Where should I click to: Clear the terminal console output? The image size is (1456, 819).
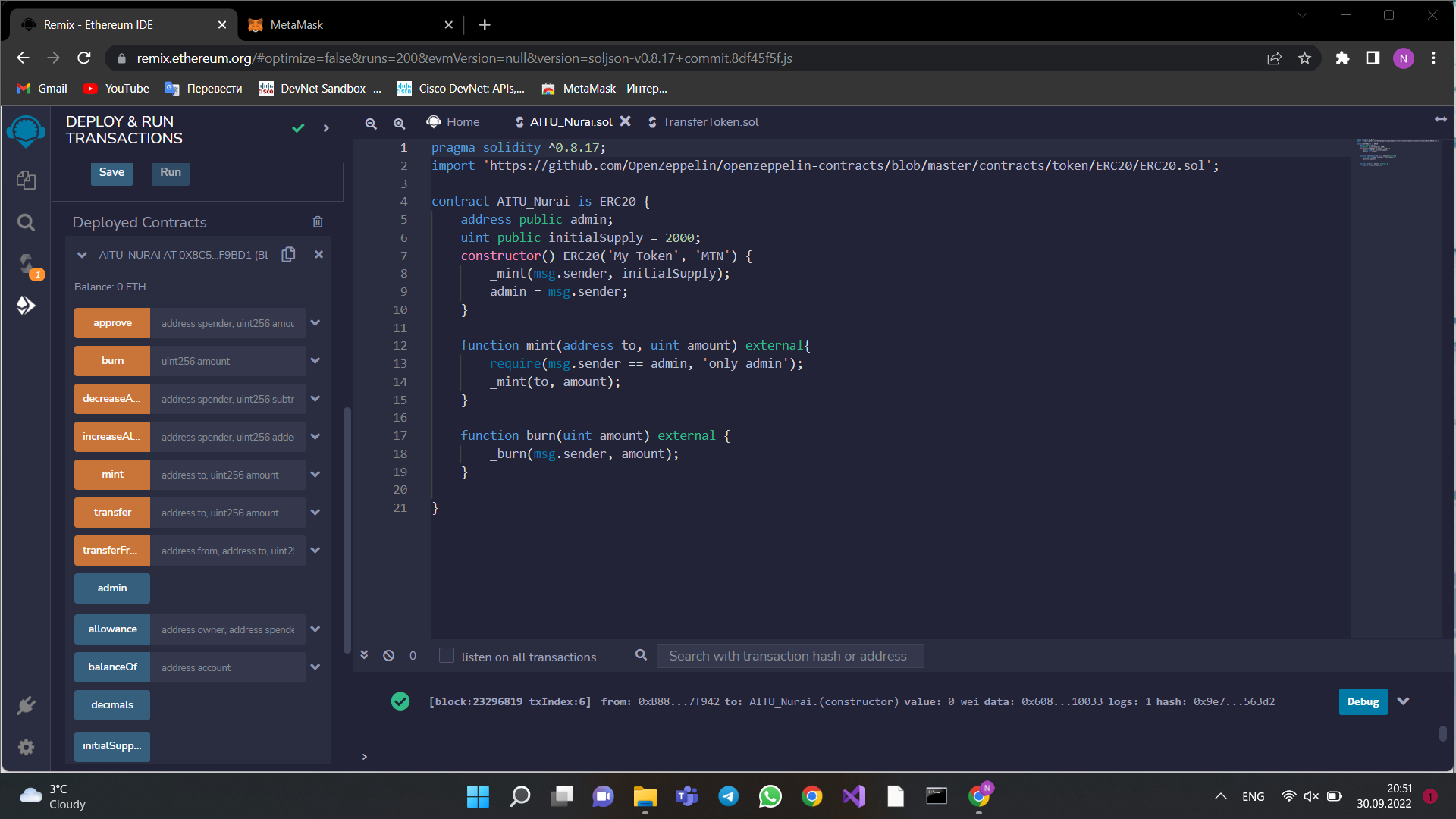388,655
